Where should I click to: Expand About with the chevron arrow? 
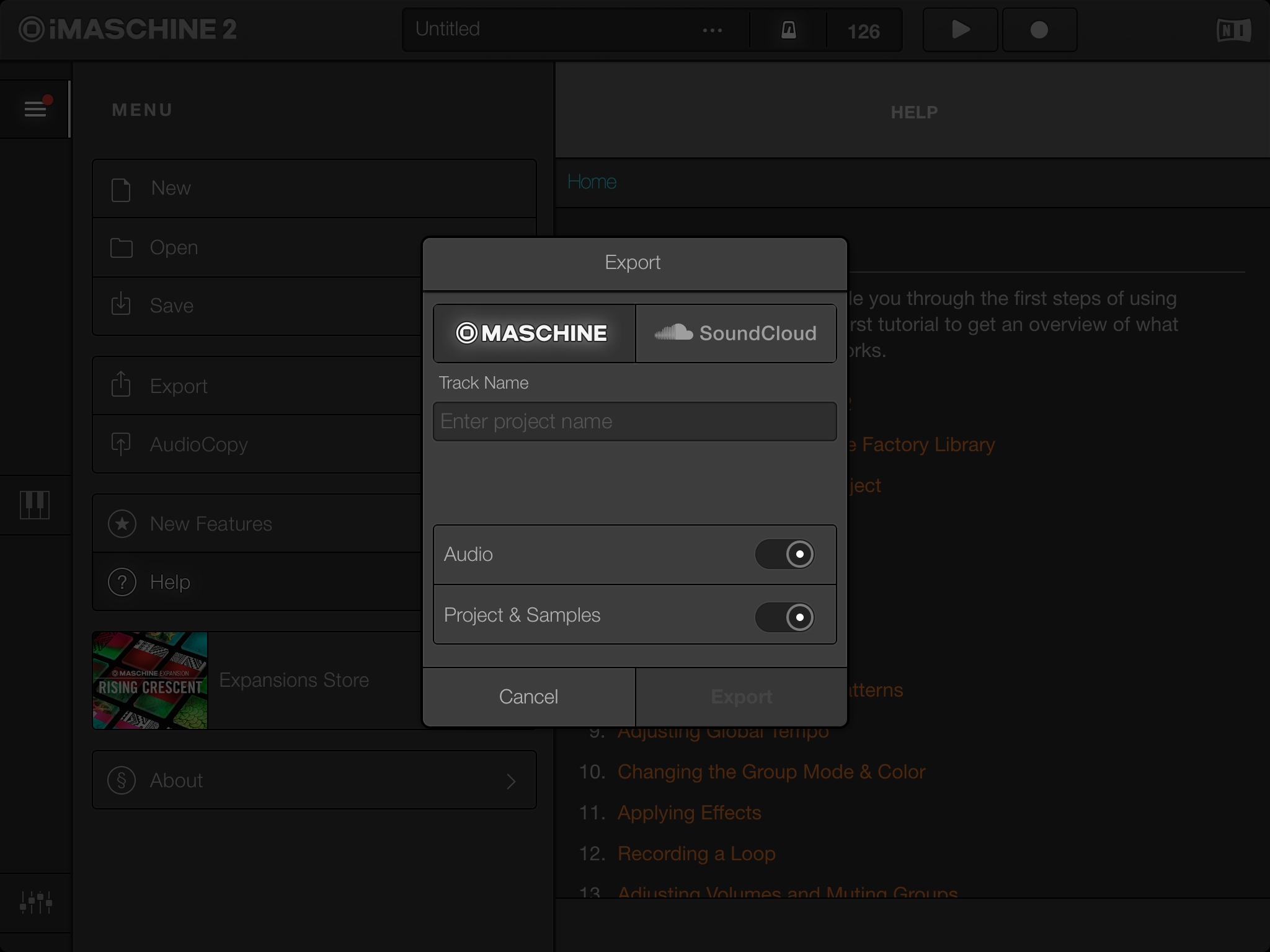(x=511, y=781)
